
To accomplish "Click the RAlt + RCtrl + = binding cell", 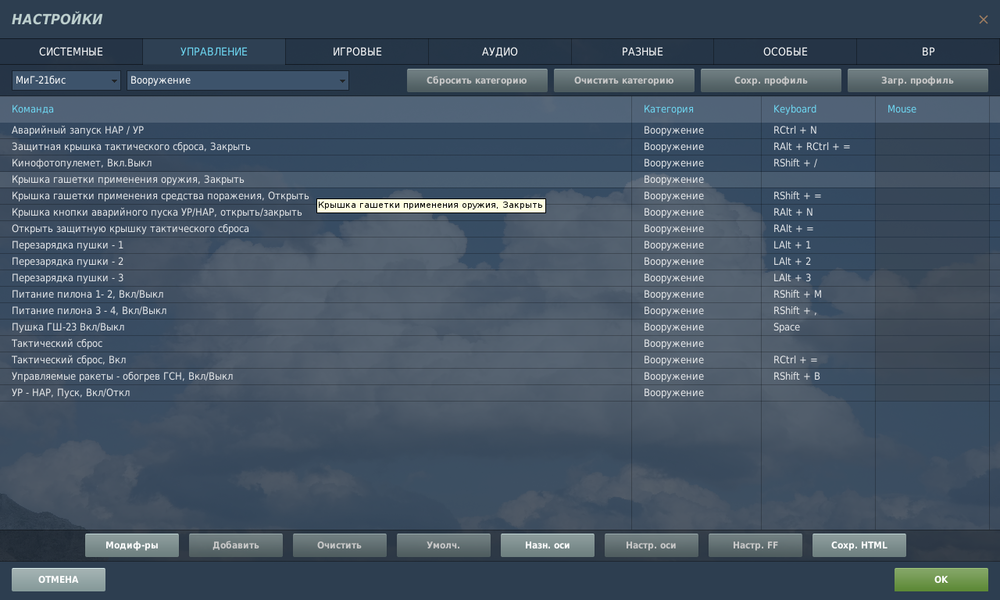I will (x=818, y=147).
